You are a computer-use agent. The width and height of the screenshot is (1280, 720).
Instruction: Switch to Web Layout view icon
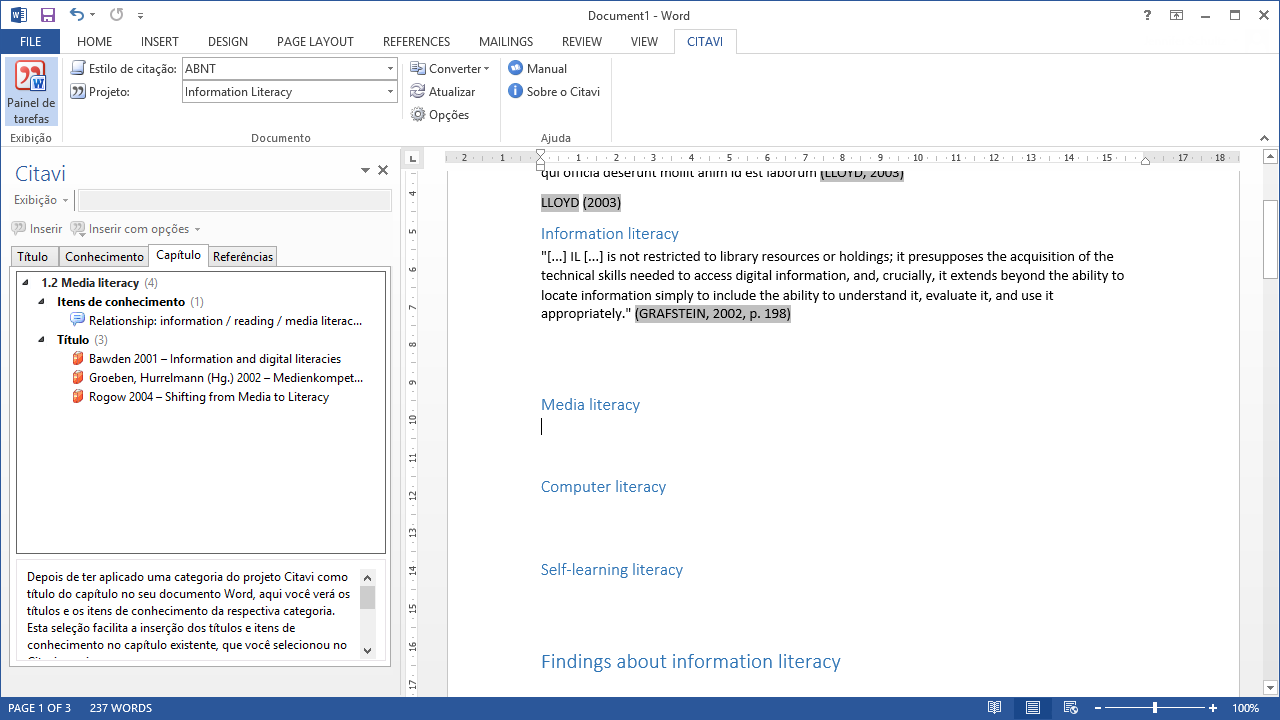[x=1070, y=708]
